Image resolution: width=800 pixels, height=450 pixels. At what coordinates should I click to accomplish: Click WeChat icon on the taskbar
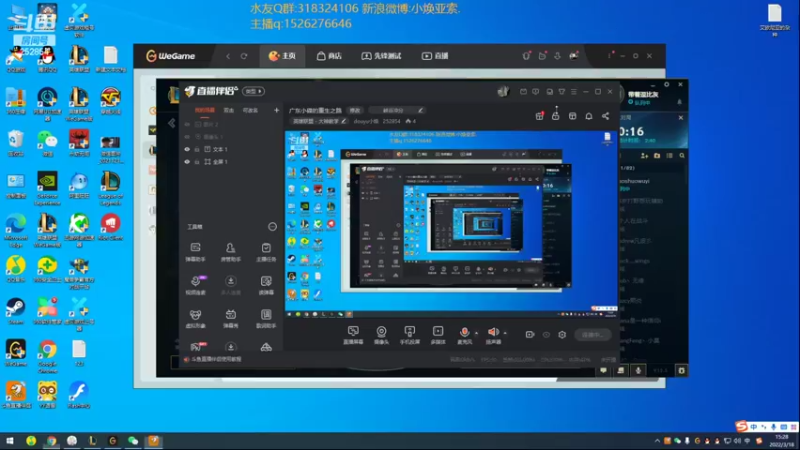(x=133, y=440)
